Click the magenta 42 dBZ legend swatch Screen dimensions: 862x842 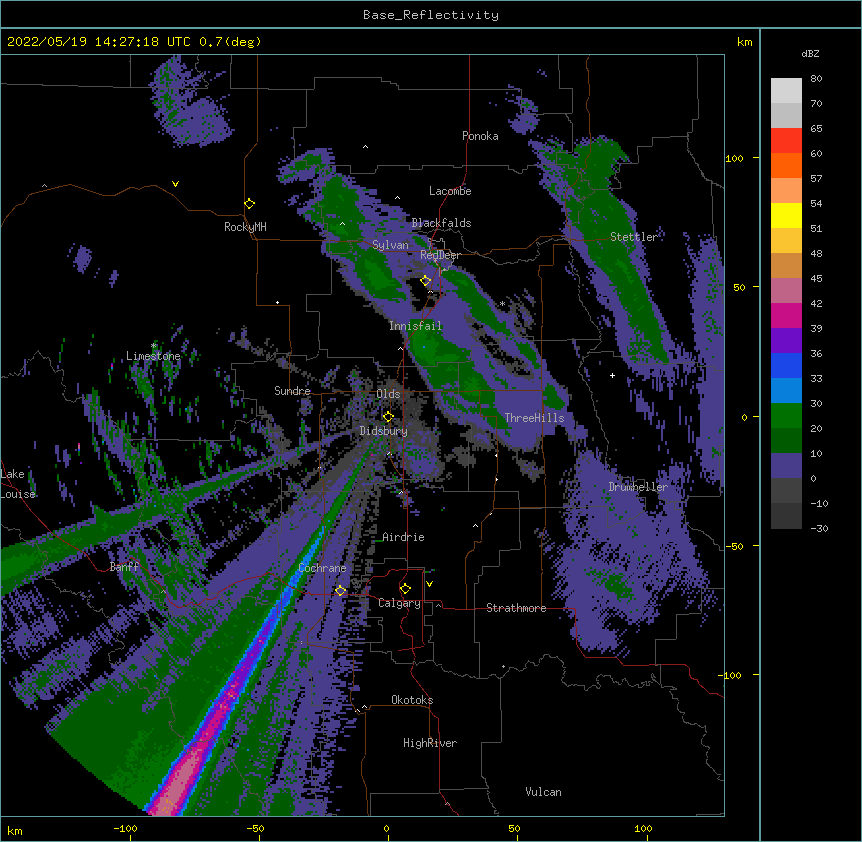click(786, 315)
